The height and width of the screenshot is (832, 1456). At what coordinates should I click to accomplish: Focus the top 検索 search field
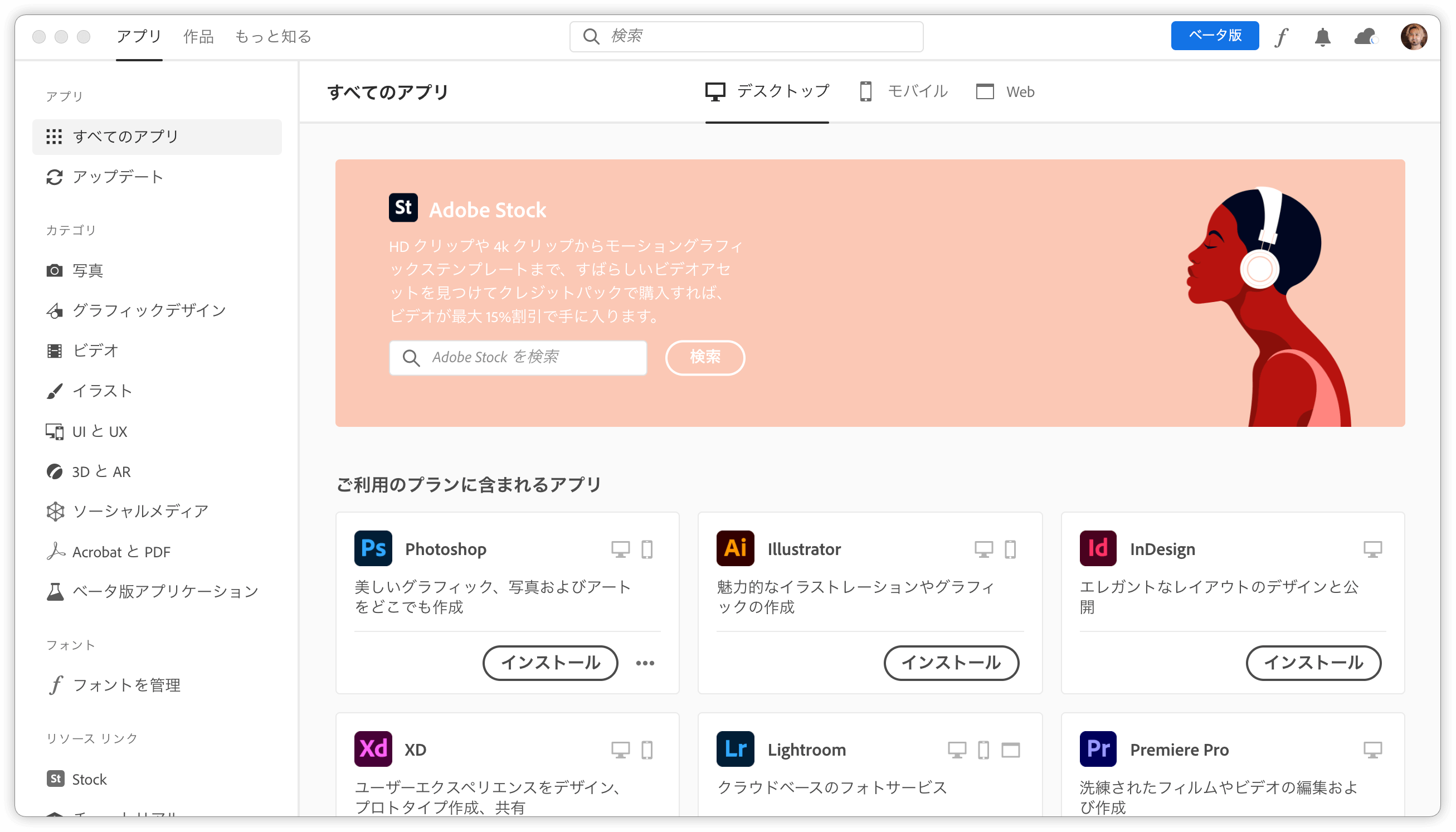[x=746, y=37]
